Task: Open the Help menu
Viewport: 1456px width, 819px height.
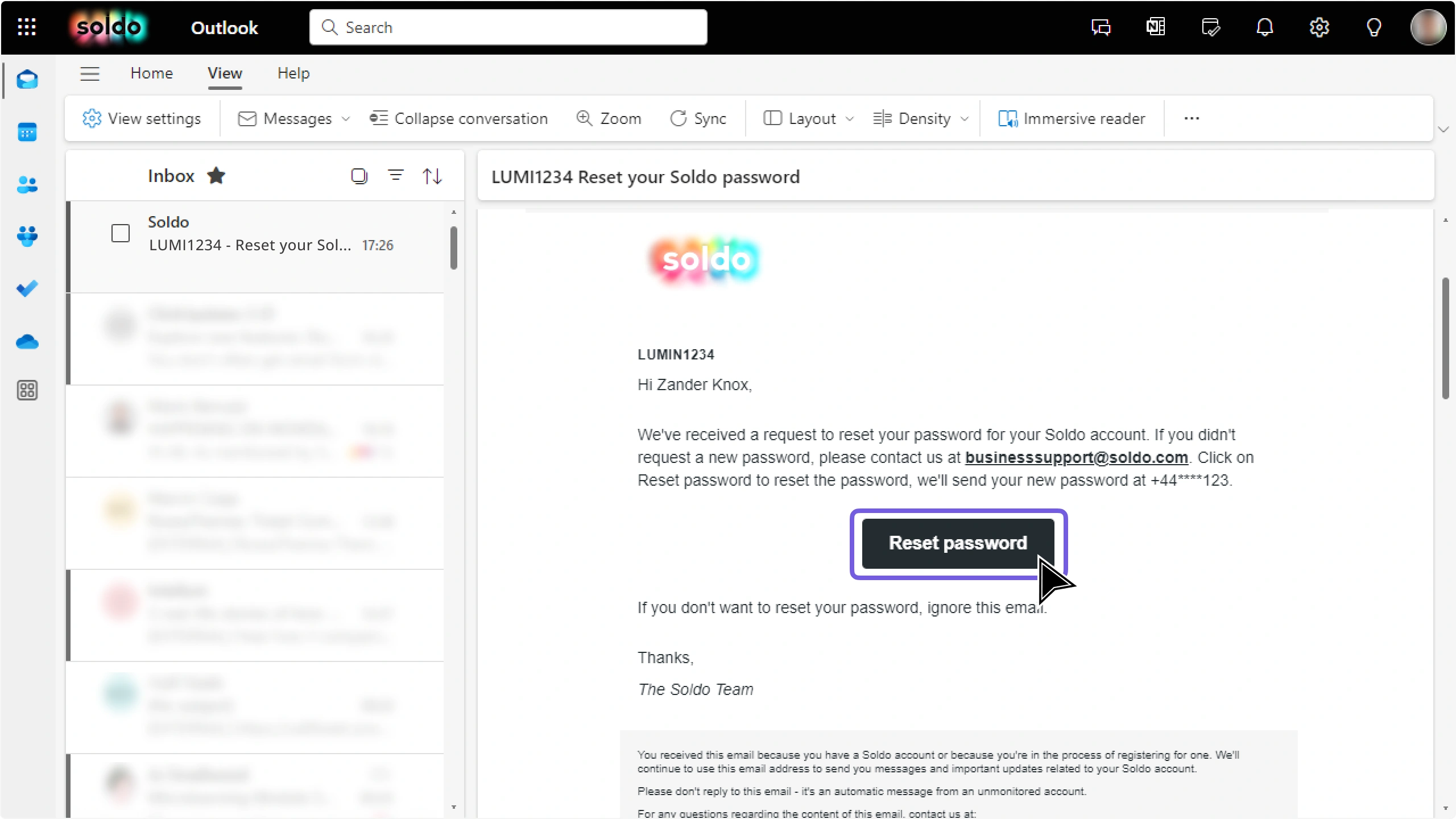Action: click(293, 73)
